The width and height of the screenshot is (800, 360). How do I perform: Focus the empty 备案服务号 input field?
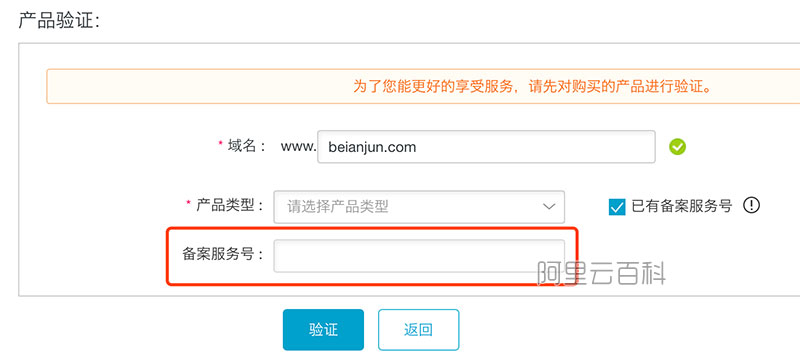click(x=419, y=256)
